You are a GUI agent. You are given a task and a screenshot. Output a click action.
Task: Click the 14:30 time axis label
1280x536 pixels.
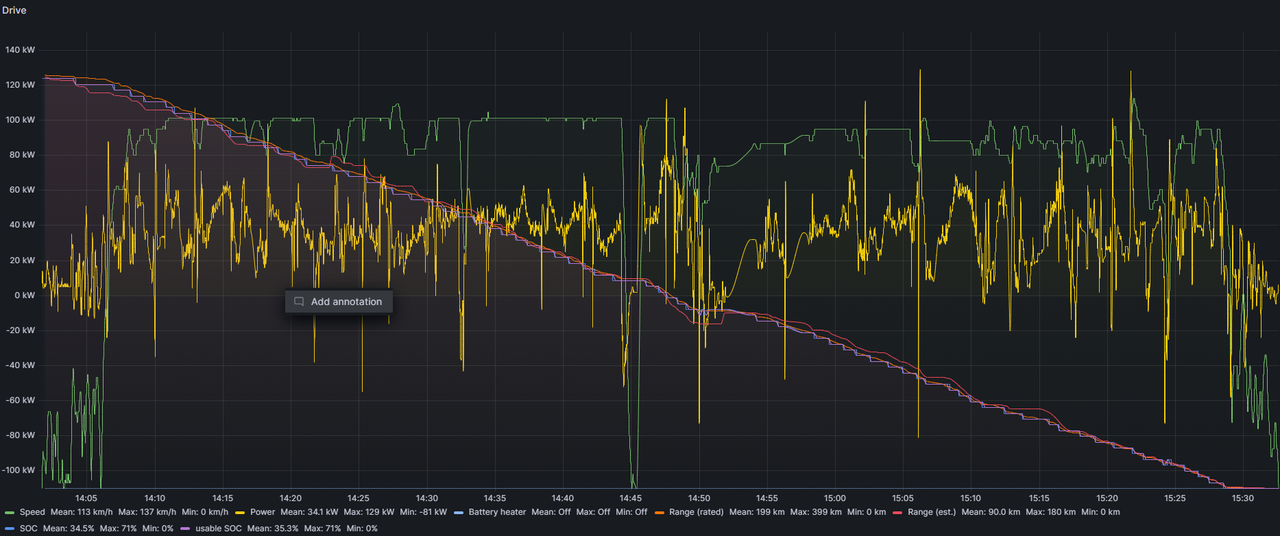tap(427, 498)
